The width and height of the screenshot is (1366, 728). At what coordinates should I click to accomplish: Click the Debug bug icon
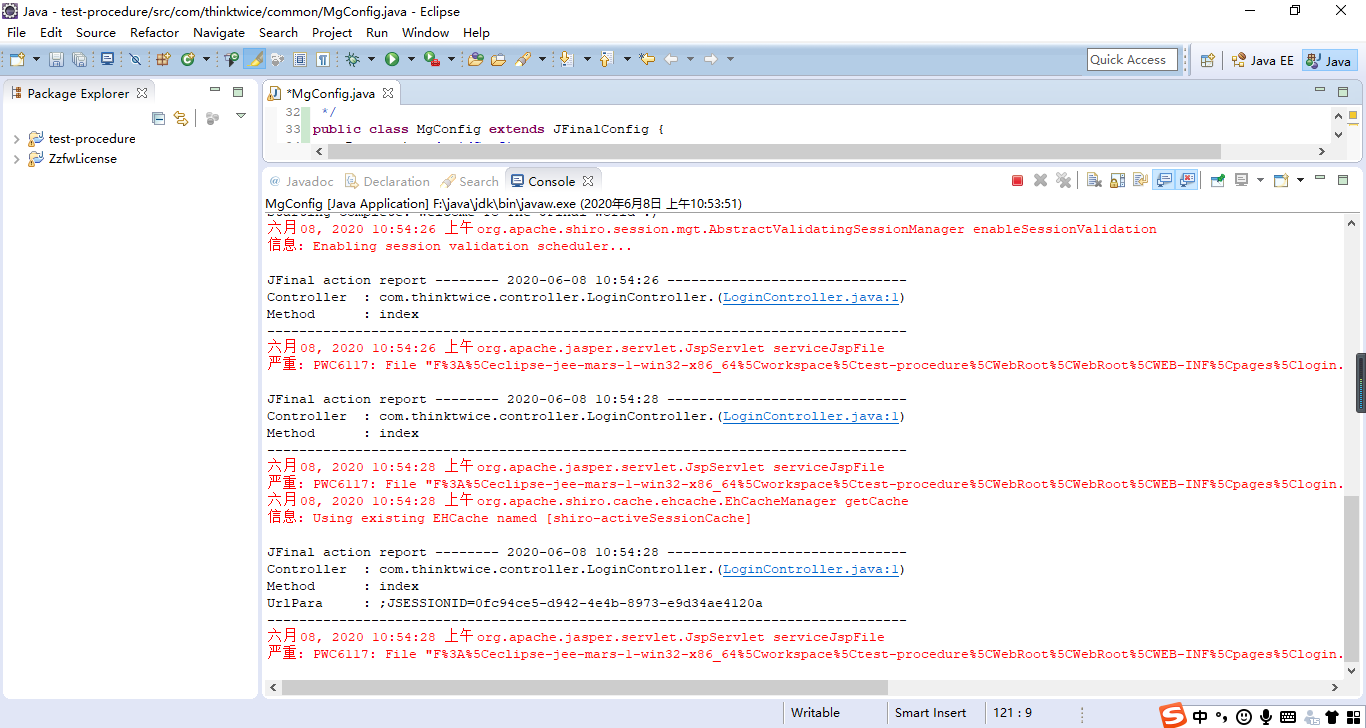tap(352, 59)
